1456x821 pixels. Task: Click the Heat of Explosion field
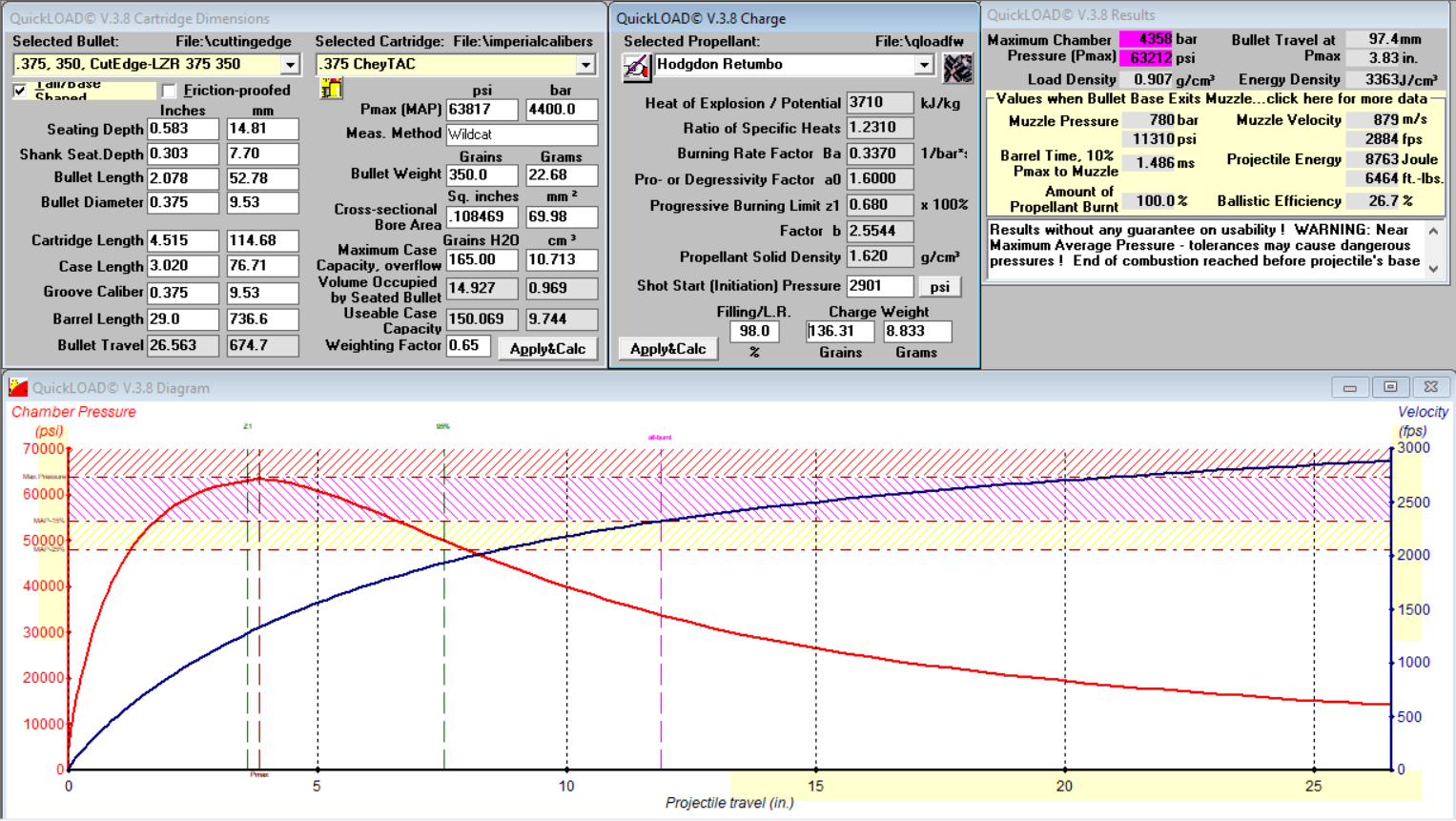pyautogui.click(x=880, y=102)
